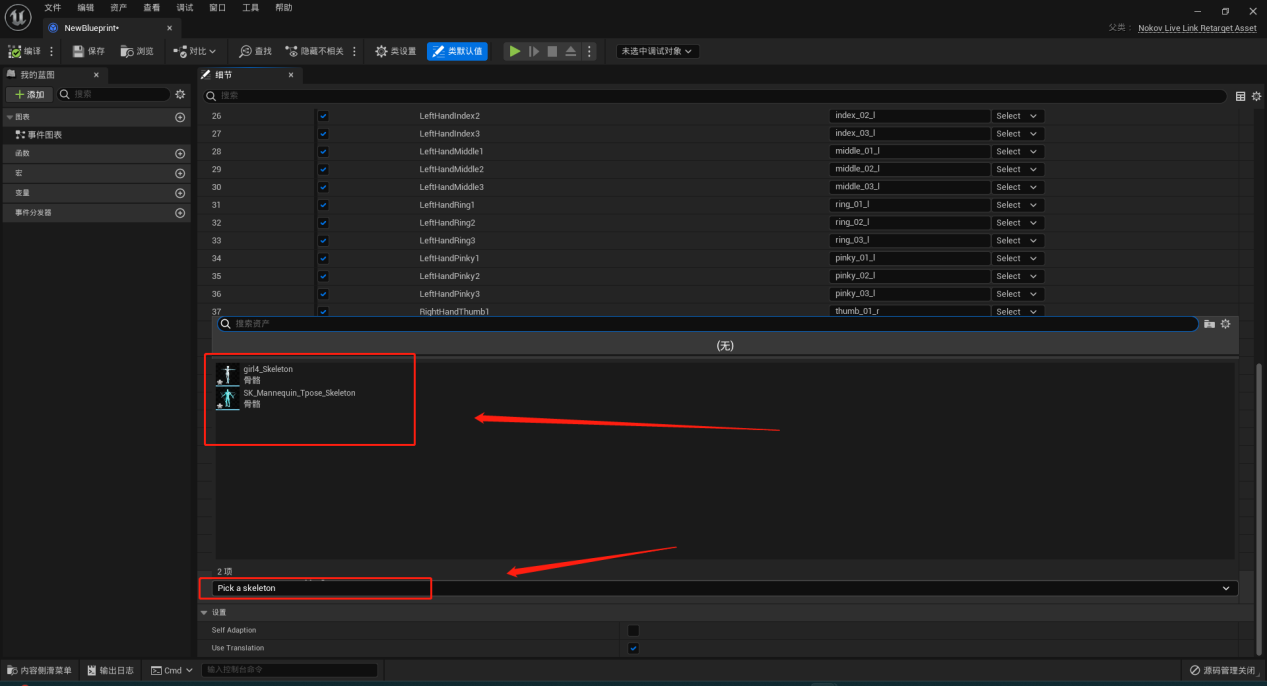Start simulation with the green play icon

(x=514, y=51)
